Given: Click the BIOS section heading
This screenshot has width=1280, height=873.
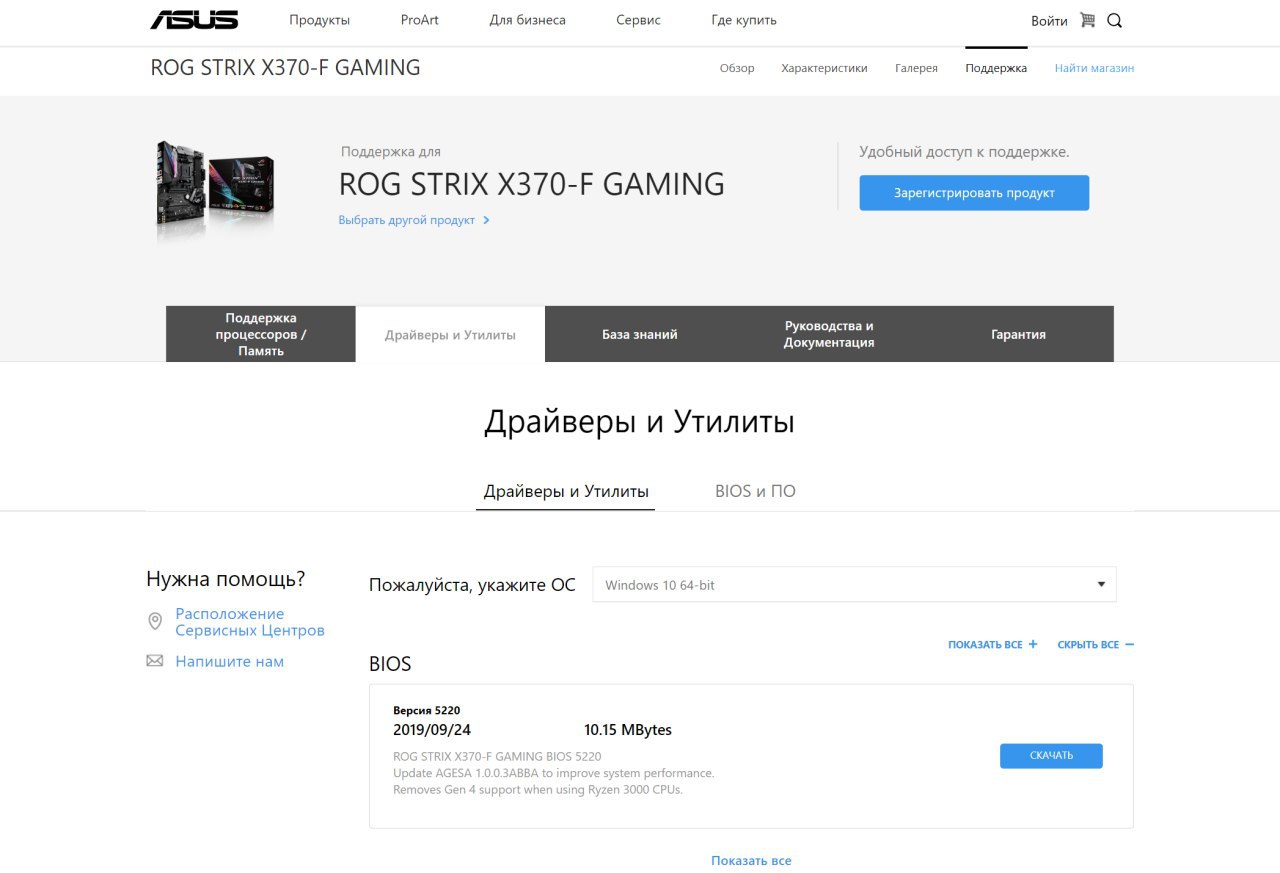Looking at the screenshot, I should pyautogui.click(x=390, y=664).
